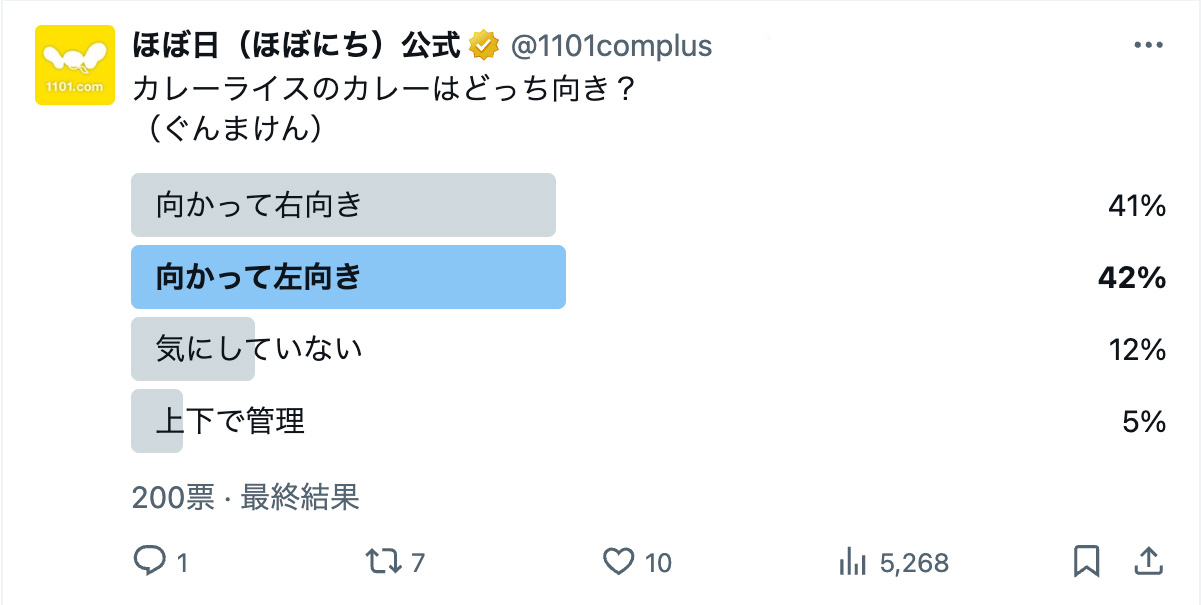
Task: Click the gold verified badge next to the name
Action: 481,44
